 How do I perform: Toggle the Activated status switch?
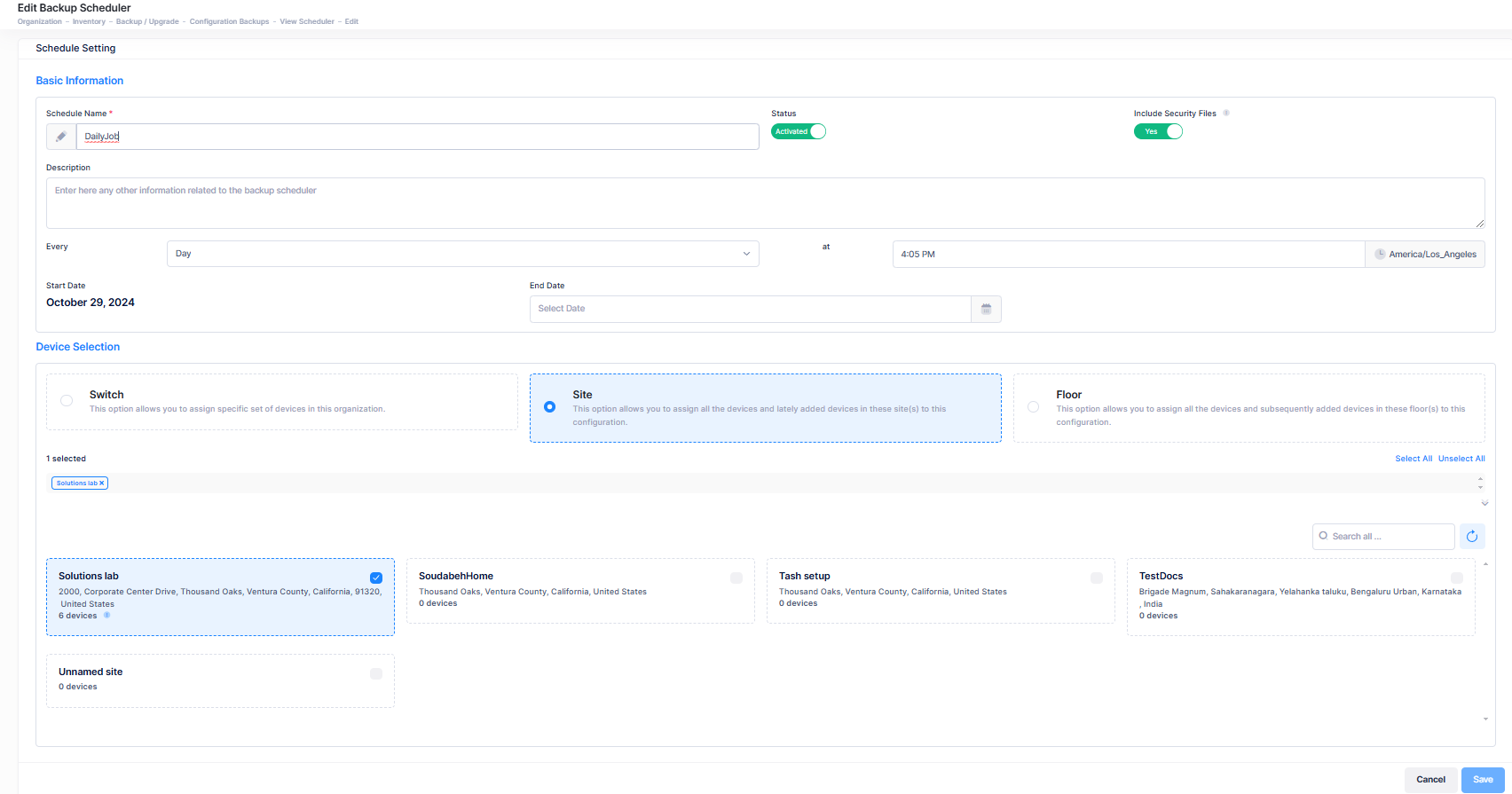pyautogui.click(x=798, y=131)
